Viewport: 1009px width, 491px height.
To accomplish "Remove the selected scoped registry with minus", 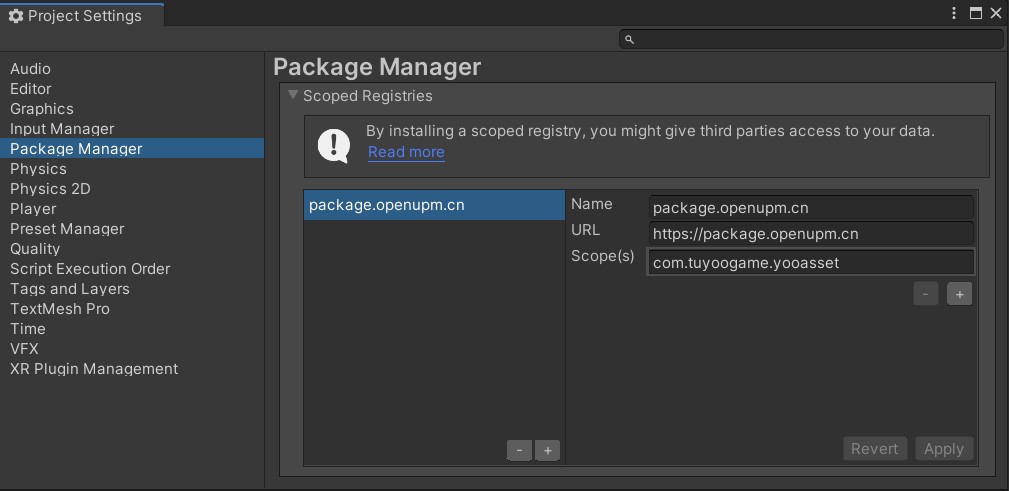I will pos(519,450).
